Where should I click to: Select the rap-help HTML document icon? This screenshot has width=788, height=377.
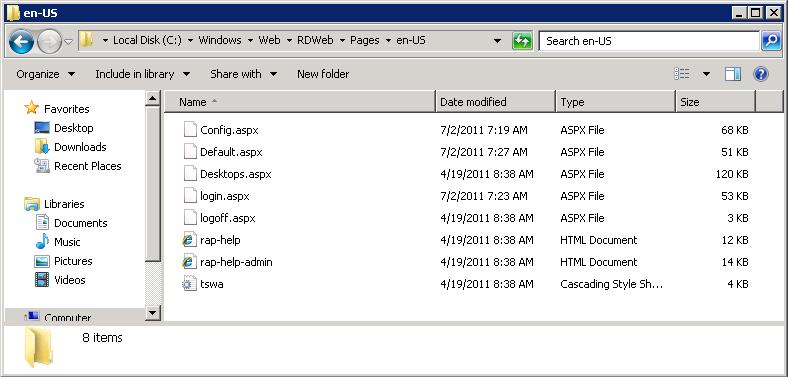pyautogui.click(x=188, y=240)
